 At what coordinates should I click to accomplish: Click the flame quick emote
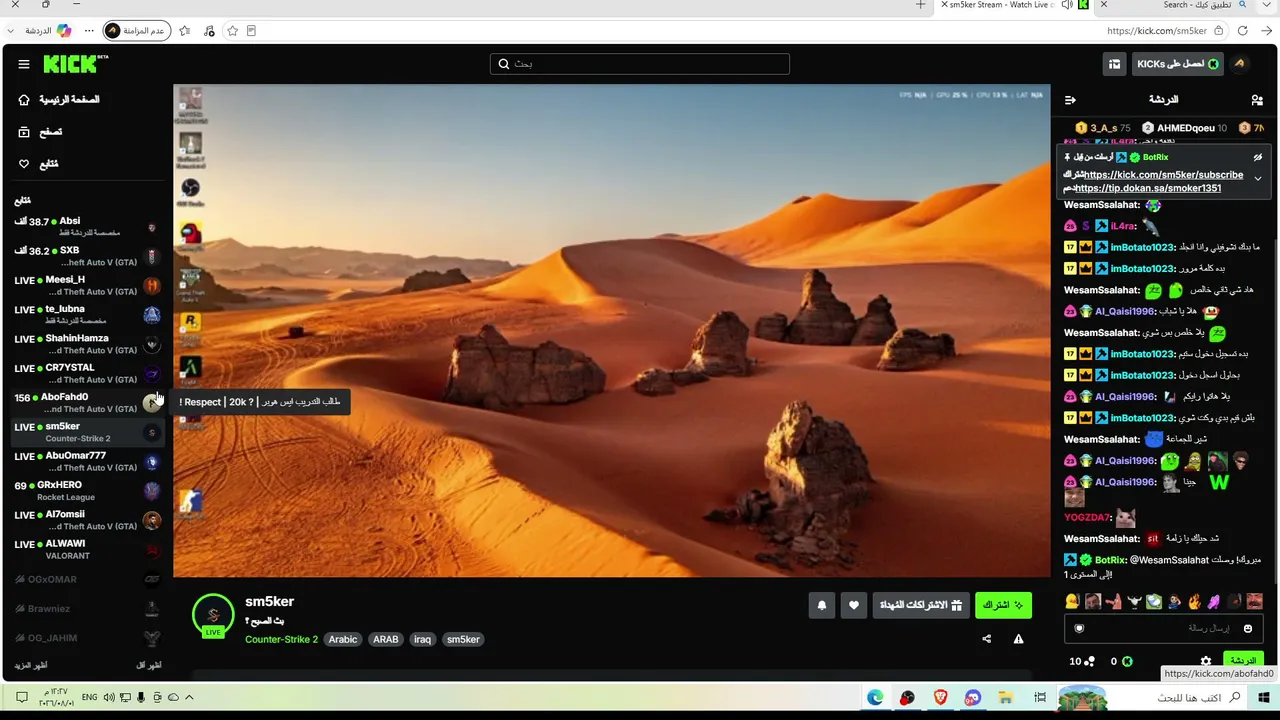(1194, 601)
